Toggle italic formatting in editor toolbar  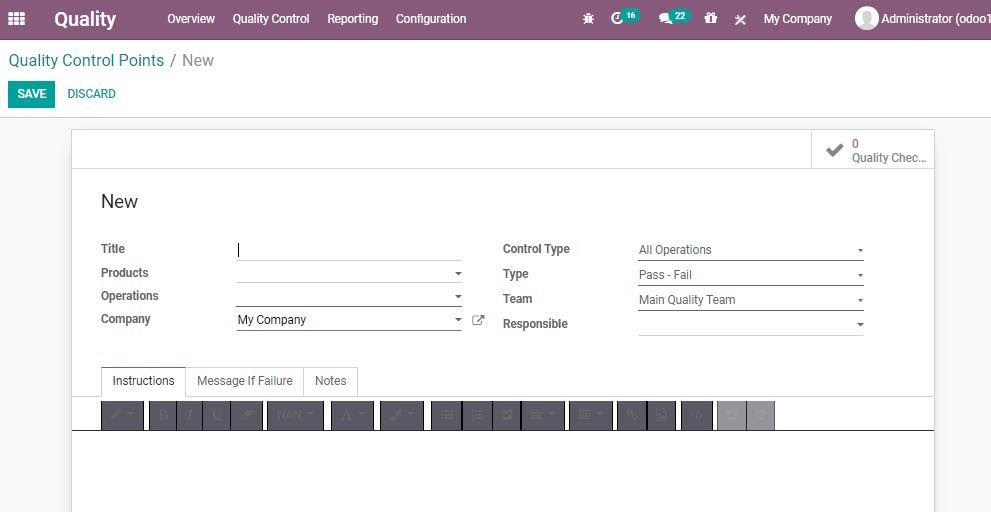coord(189,415)
